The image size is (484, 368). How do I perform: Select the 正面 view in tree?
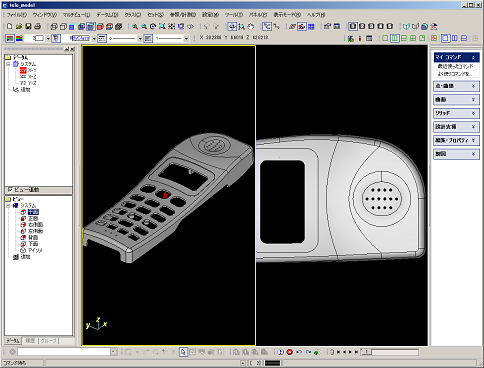pyautogui.click(x=33, y=218)
